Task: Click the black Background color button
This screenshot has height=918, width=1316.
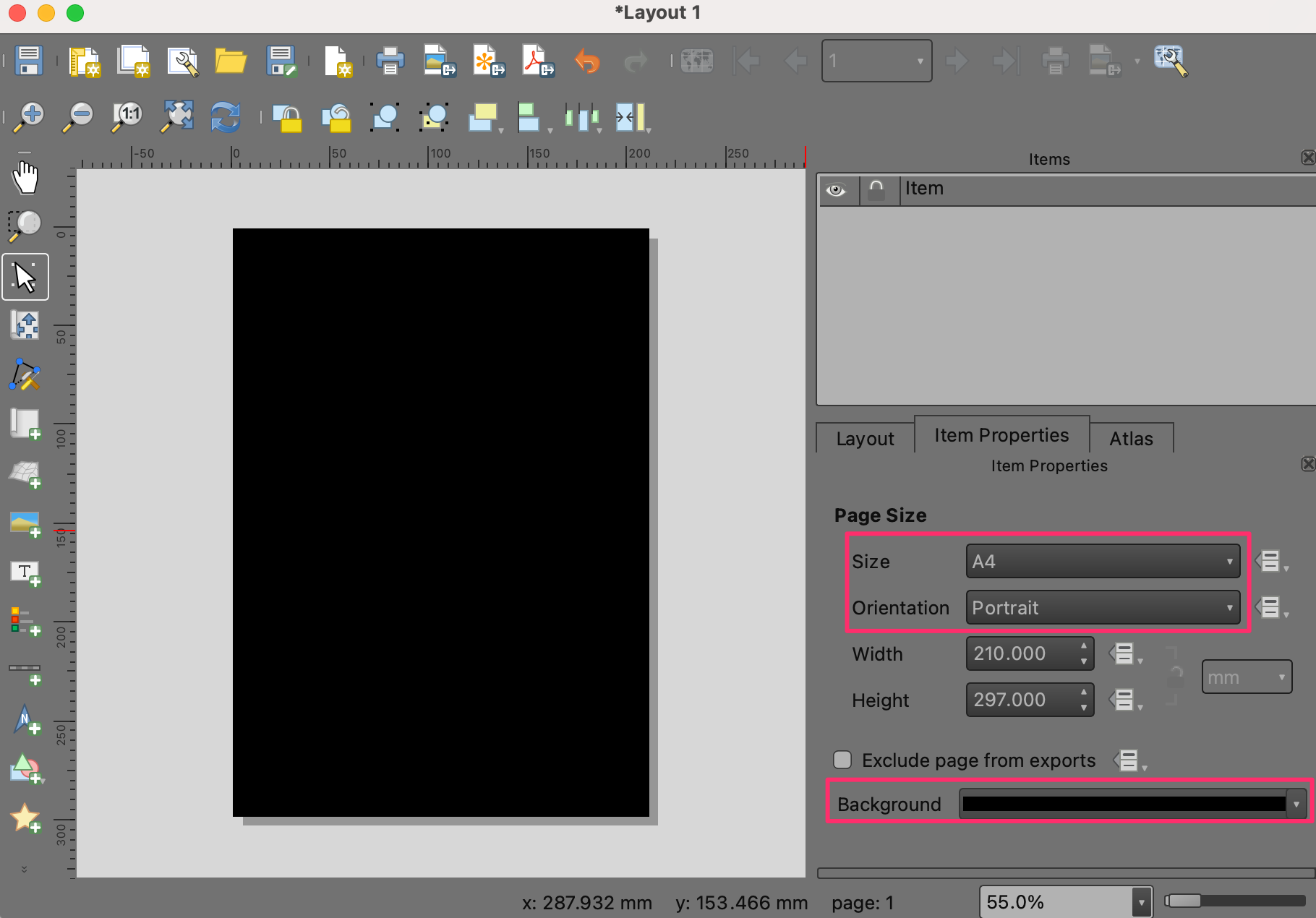Action: [x=1123, y=804]
